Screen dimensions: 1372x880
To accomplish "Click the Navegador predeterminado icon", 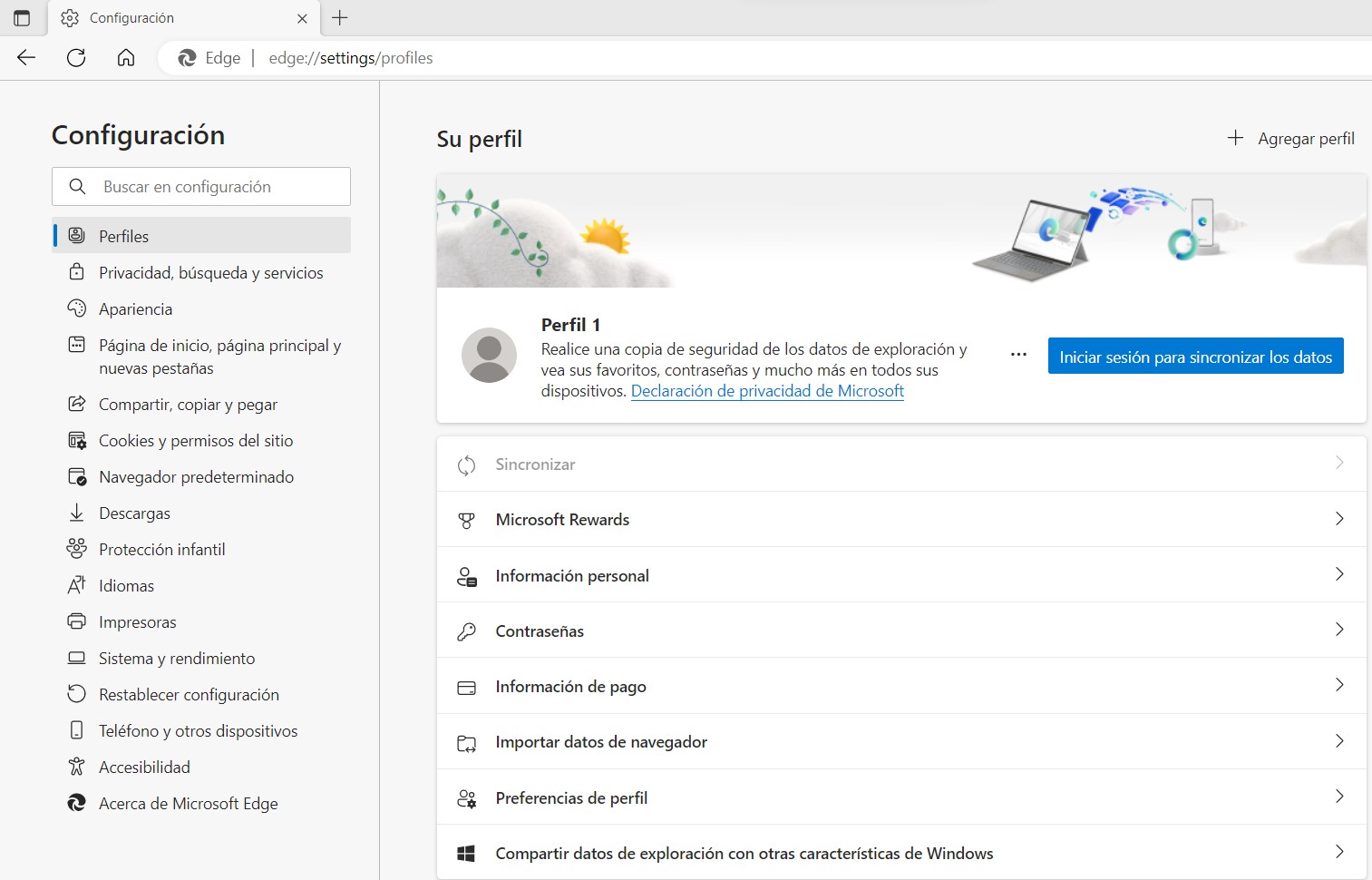I will pos(77,477).
